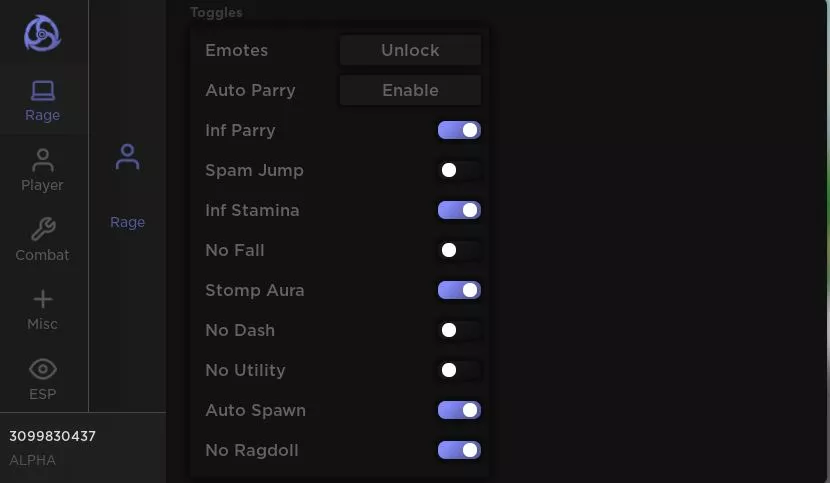This screenshot has height=483, width=830.
Task: Open the ESP eye icon
Action: 42,369
